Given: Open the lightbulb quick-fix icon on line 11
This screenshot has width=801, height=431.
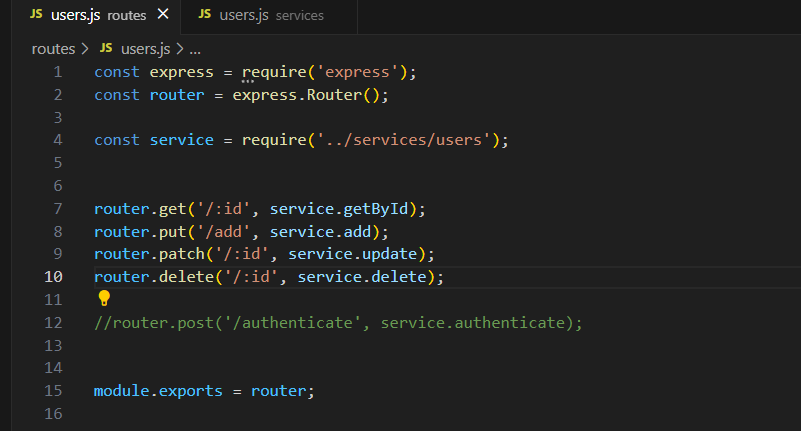Looking at the screenshot, I should pos(104,298).
